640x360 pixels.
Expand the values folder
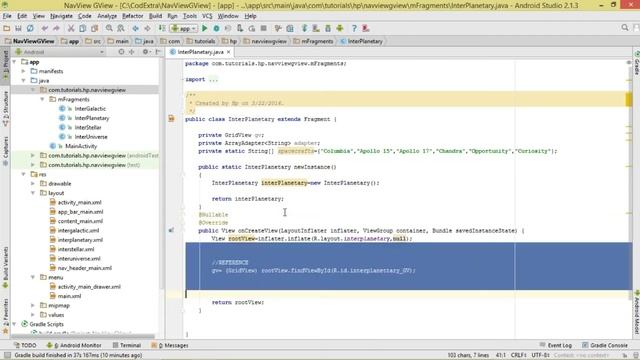point(33,315)
